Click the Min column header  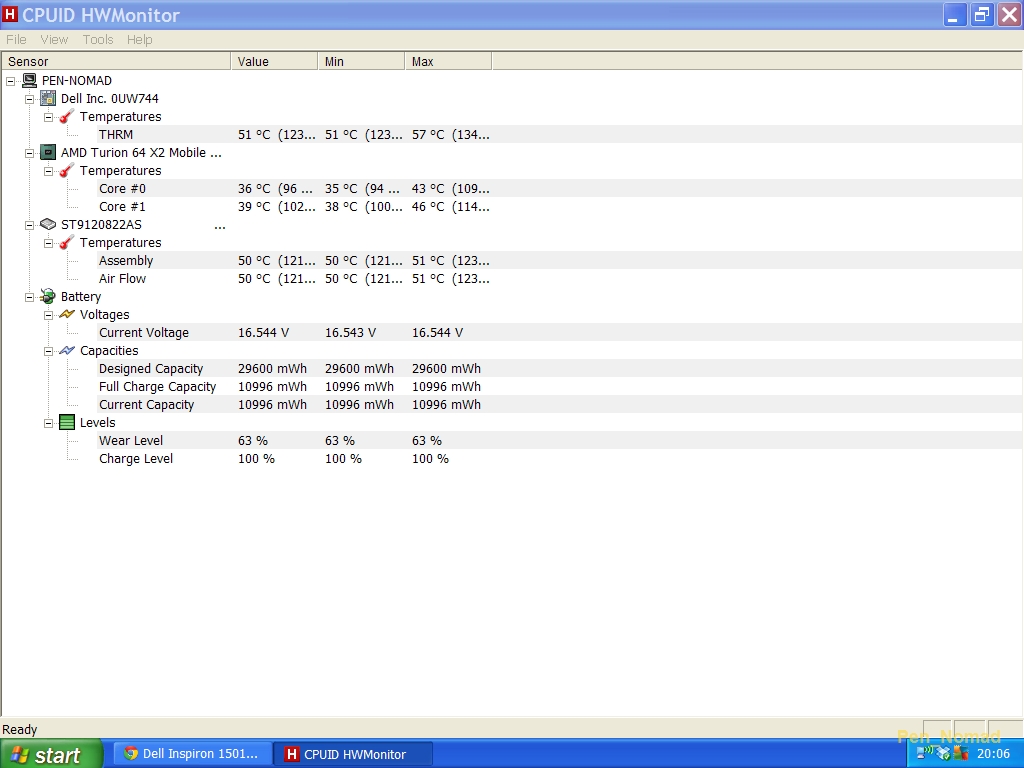[x=361, y=61]
